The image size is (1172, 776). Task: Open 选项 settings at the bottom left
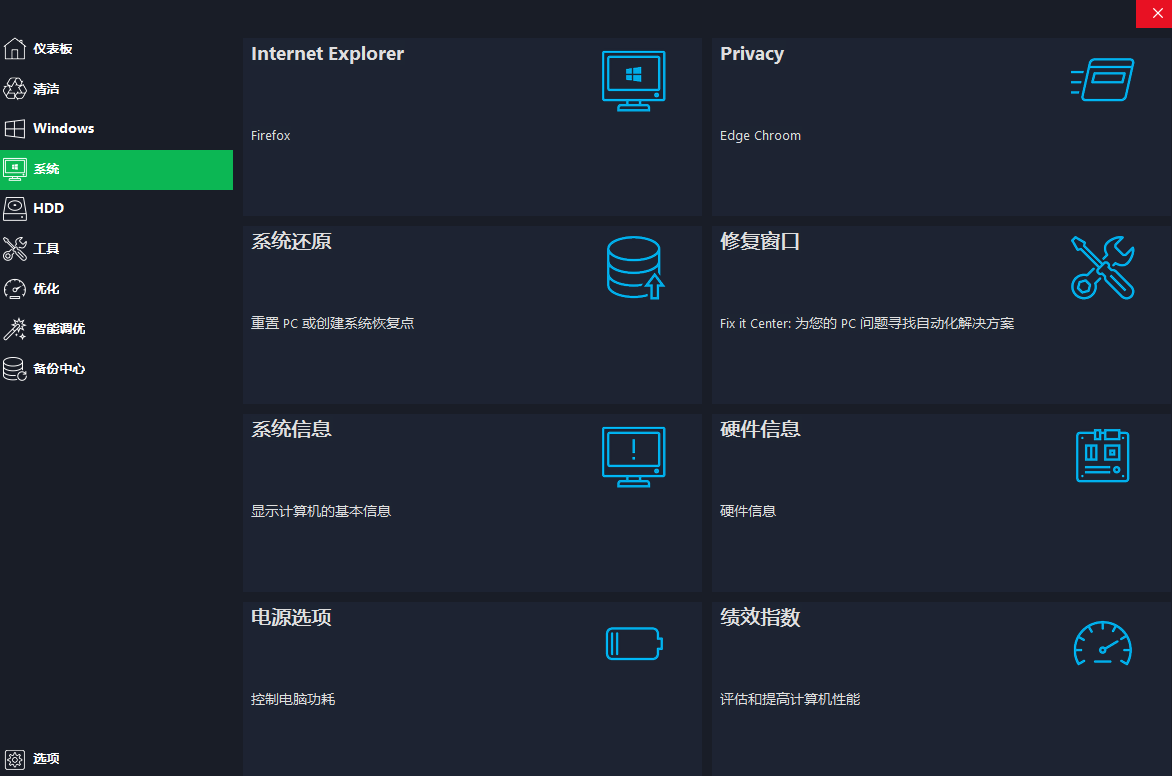(x=46, y=759)
